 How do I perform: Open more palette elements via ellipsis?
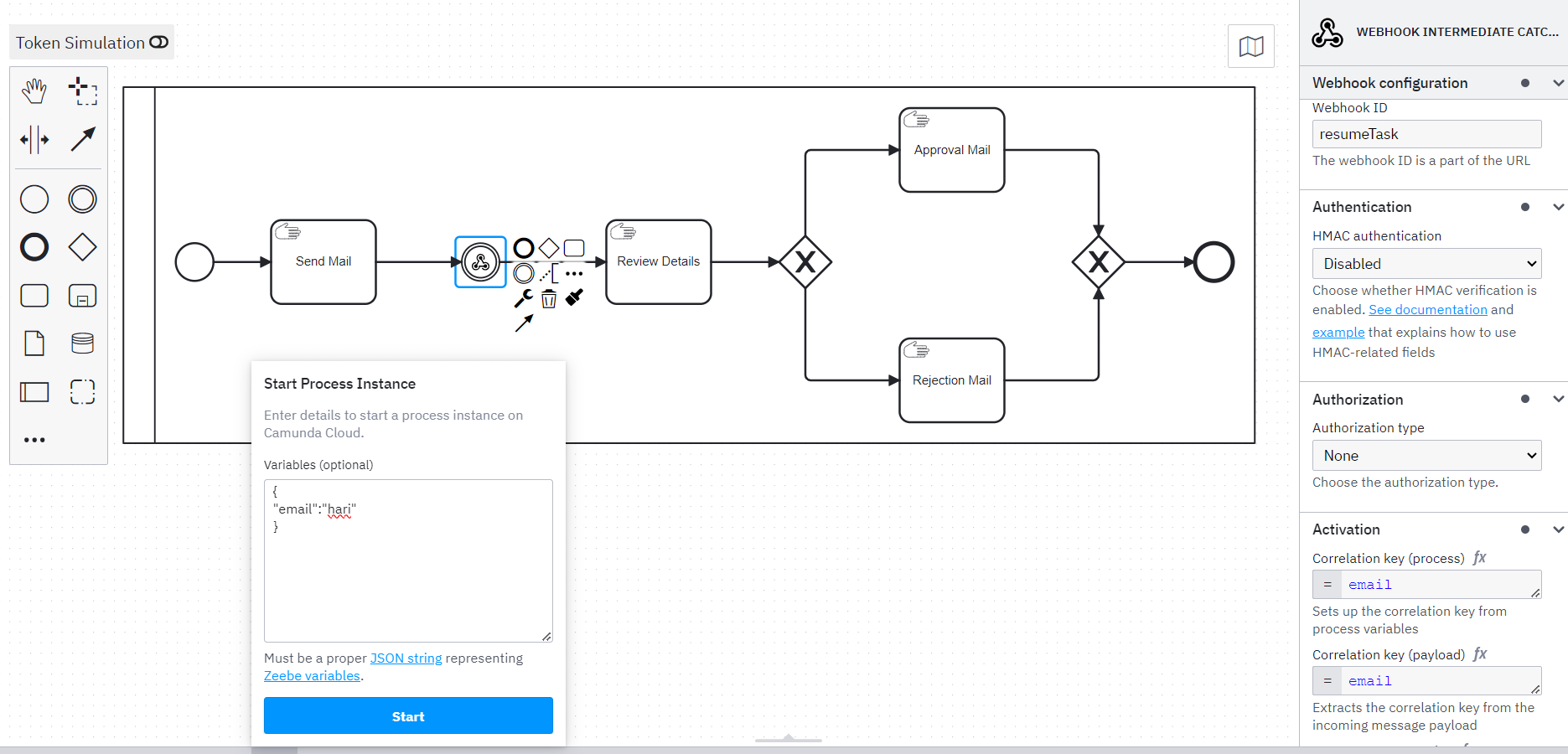coord(34,439)
